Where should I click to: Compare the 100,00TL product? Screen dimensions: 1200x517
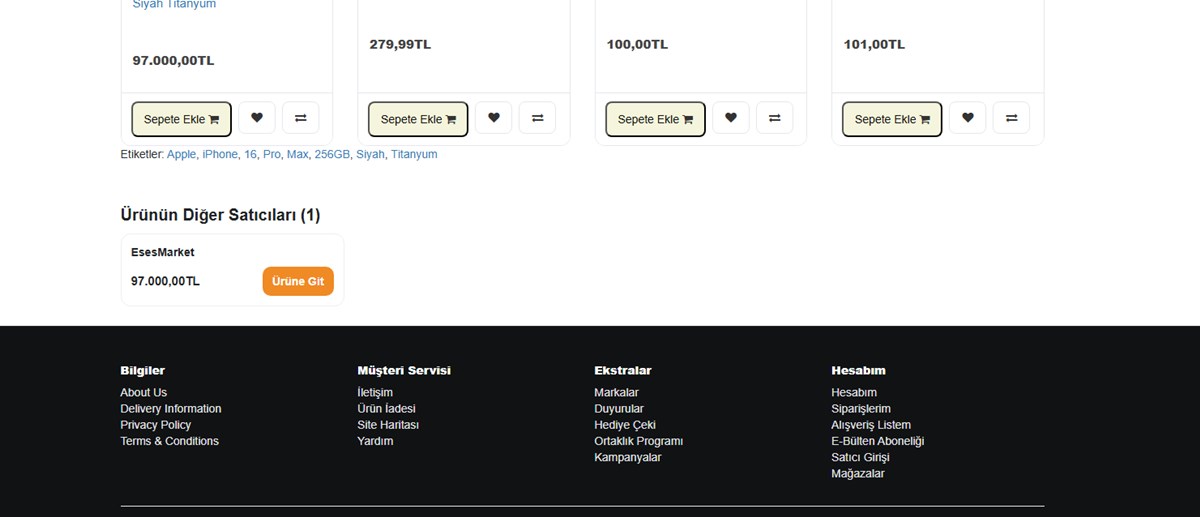click(x=775, y=118)
